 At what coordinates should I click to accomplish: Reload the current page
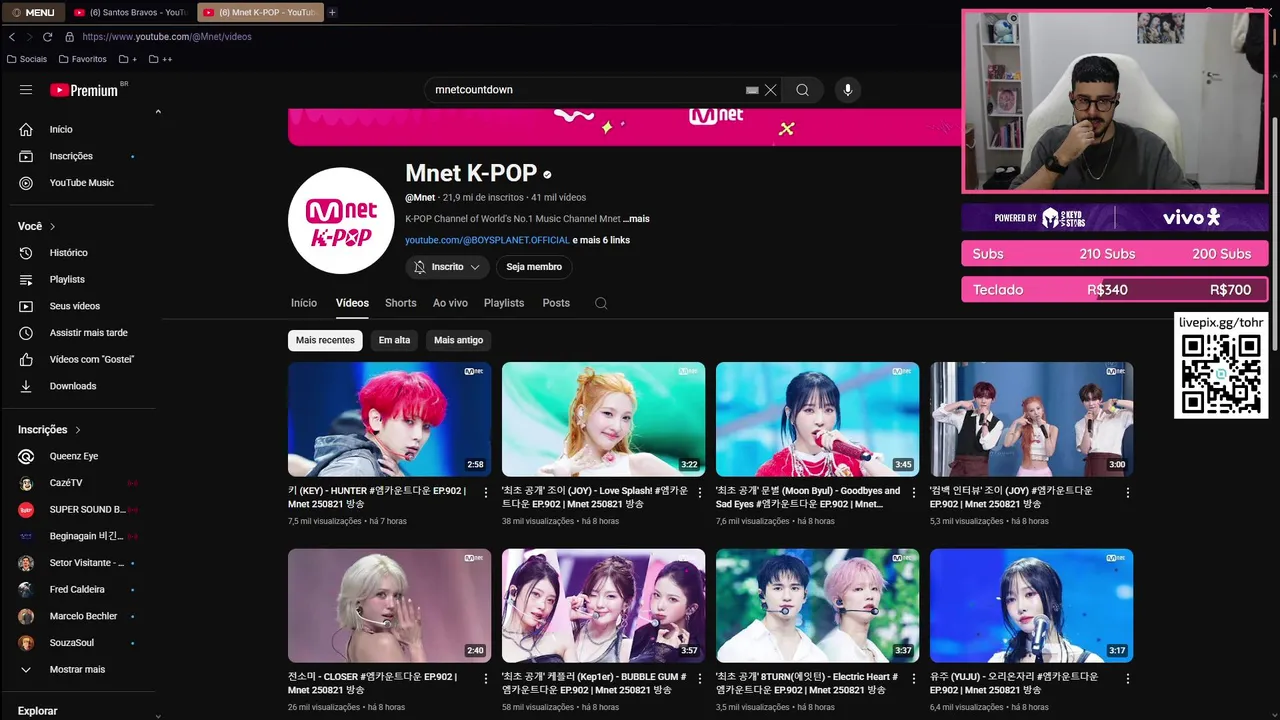pyautogui.click(x=48, y=37)
